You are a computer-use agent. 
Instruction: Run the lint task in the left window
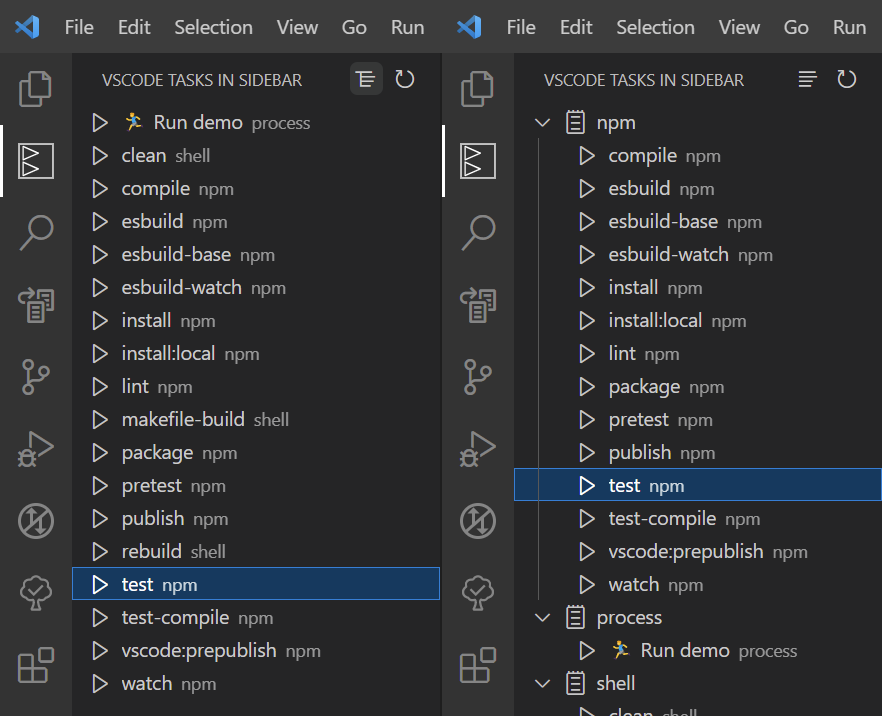tap(100, 387)
